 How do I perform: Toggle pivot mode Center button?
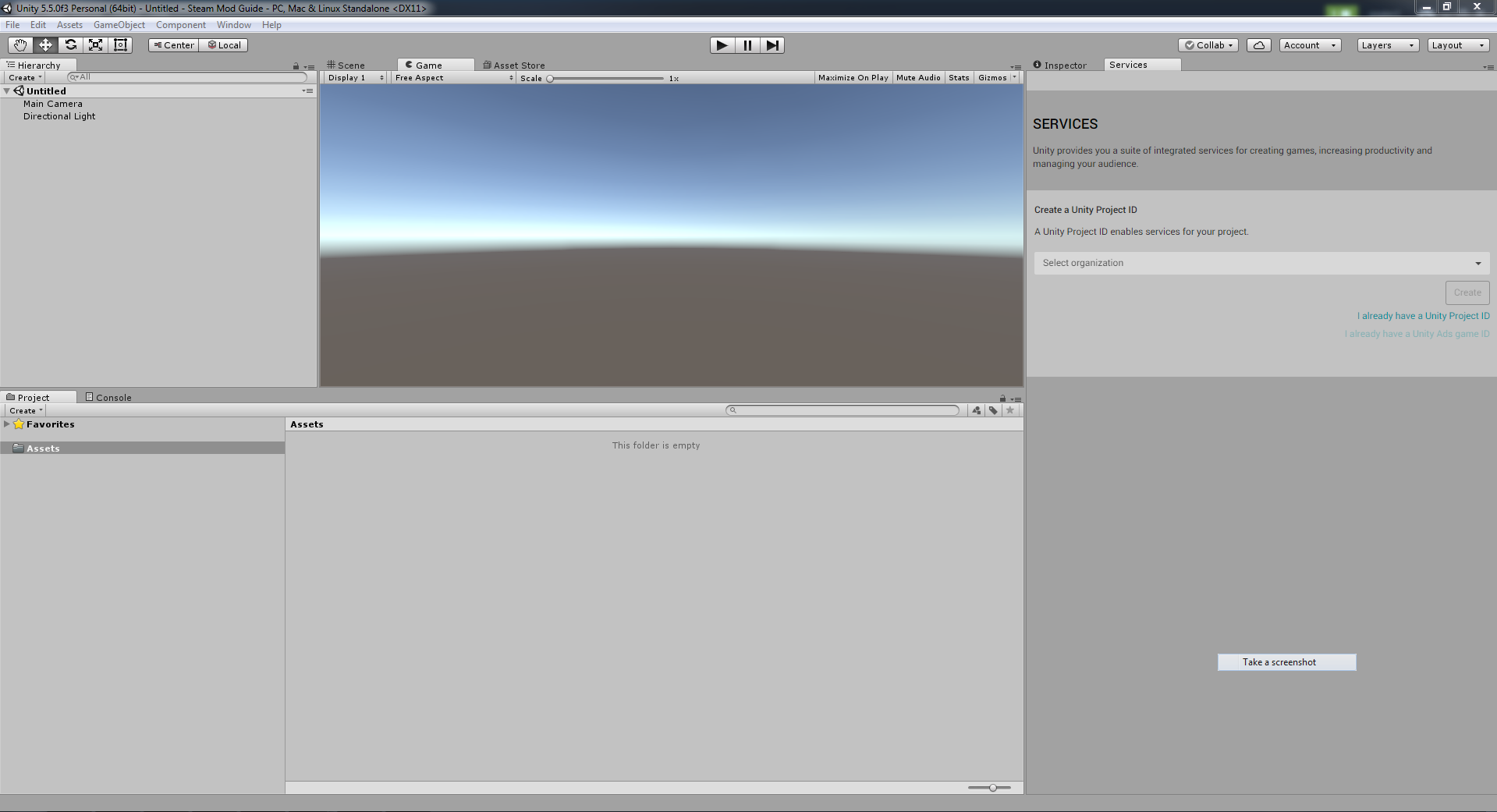[174, 45]
